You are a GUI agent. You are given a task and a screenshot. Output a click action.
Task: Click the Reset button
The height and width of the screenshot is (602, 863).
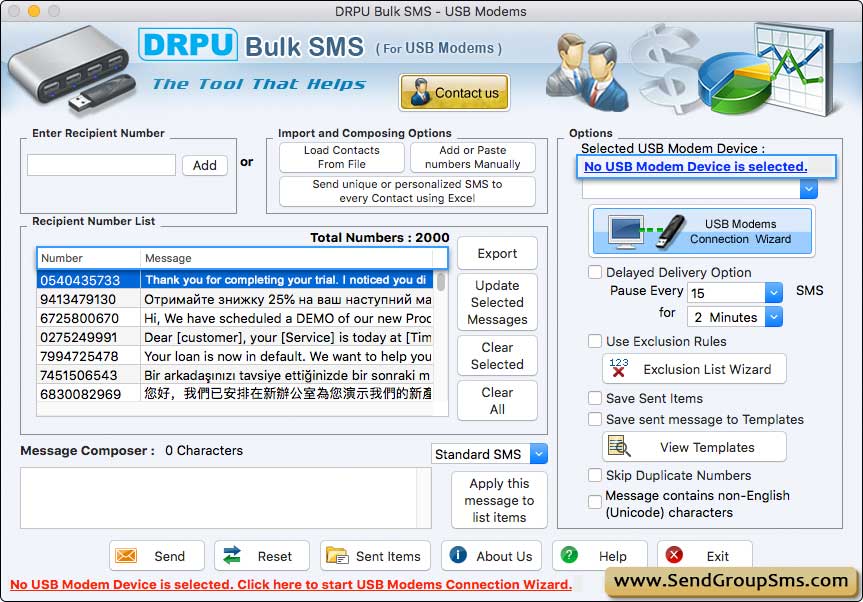point(262,556)
